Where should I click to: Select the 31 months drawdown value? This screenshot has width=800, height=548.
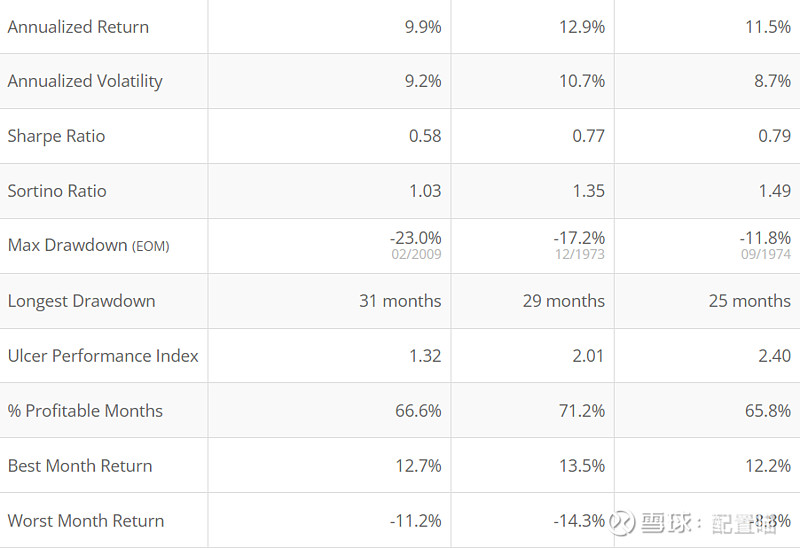pos(400,301)
